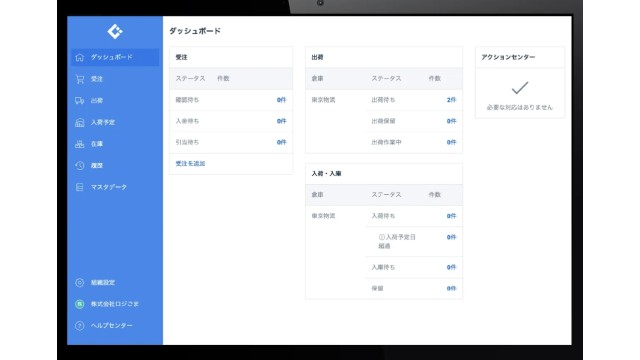Click the 出荷 card heading
This screenshot has height=360, width=640.
(318, 58)
